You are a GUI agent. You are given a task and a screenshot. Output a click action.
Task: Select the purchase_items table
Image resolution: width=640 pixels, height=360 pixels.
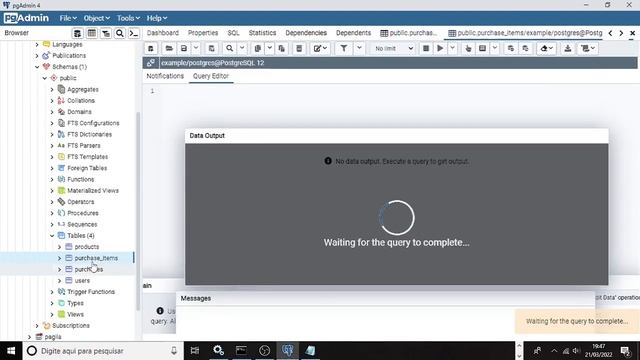96,258
